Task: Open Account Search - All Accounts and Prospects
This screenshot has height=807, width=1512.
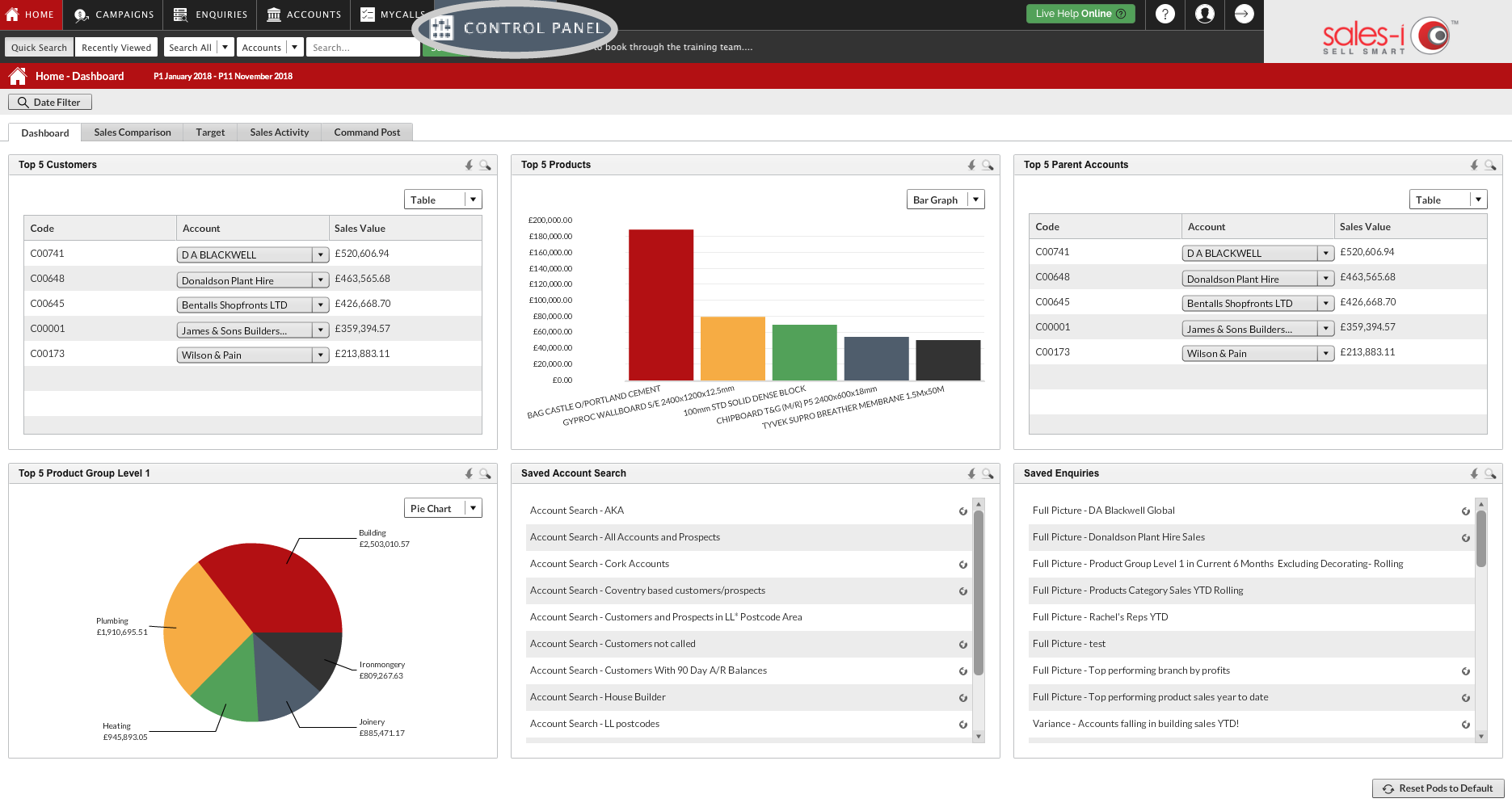Action: pos(625,537)
